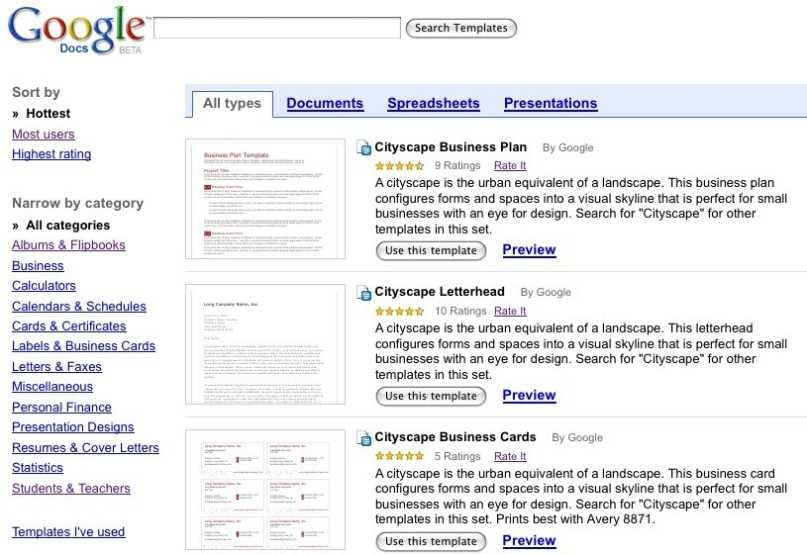Open Presentation Designs category
Screen dimensions: 807x554
pyautogui.click(x=73, y=427)
